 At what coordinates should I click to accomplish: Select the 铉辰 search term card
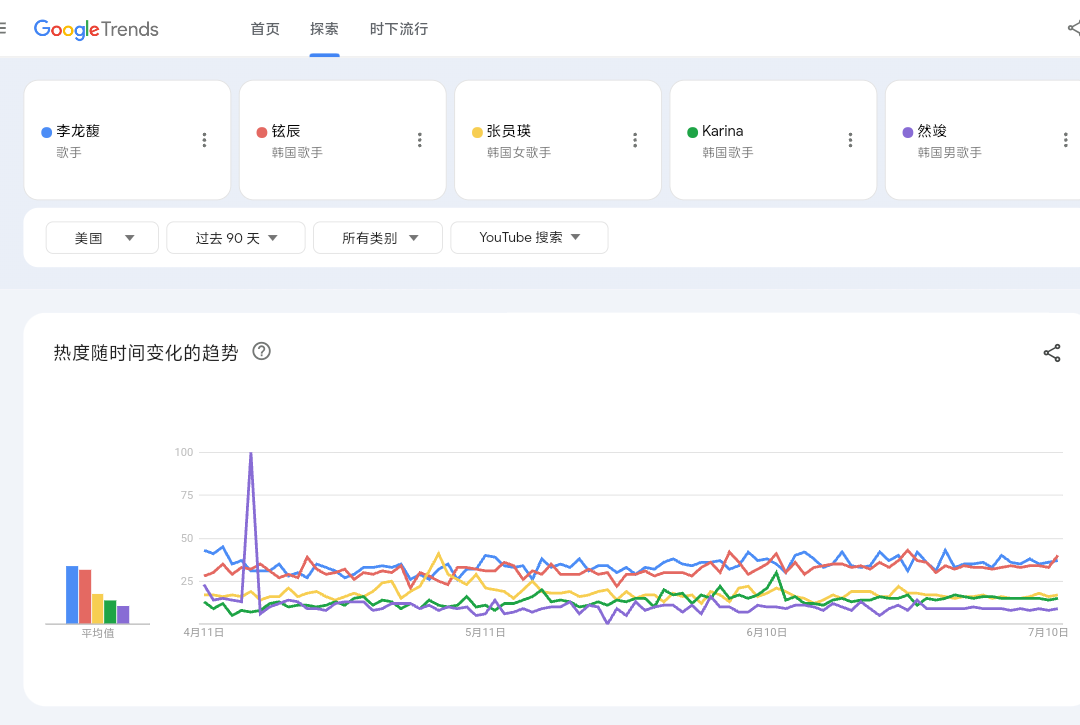342,140
